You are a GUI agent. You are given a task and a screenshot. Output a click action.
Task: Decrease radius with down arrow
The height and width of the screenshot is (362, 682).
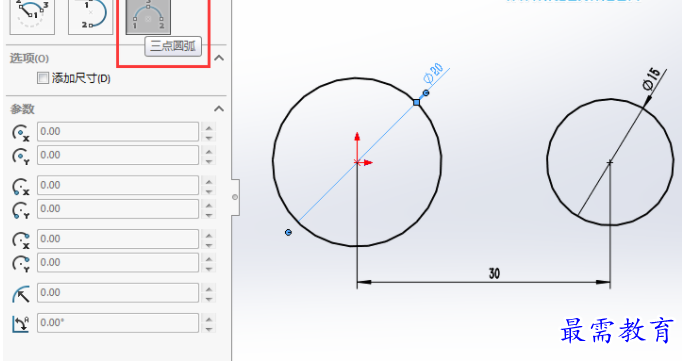click(209, 298)
